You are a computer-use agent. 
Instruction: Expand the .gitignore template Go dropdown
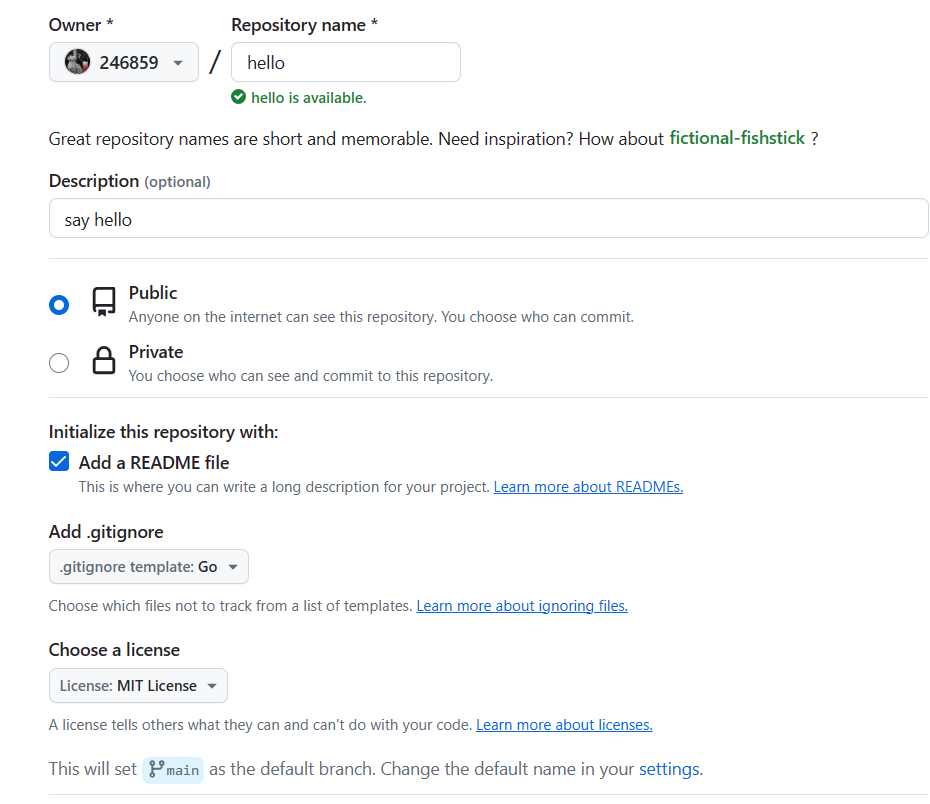click(x=148, y=567)
